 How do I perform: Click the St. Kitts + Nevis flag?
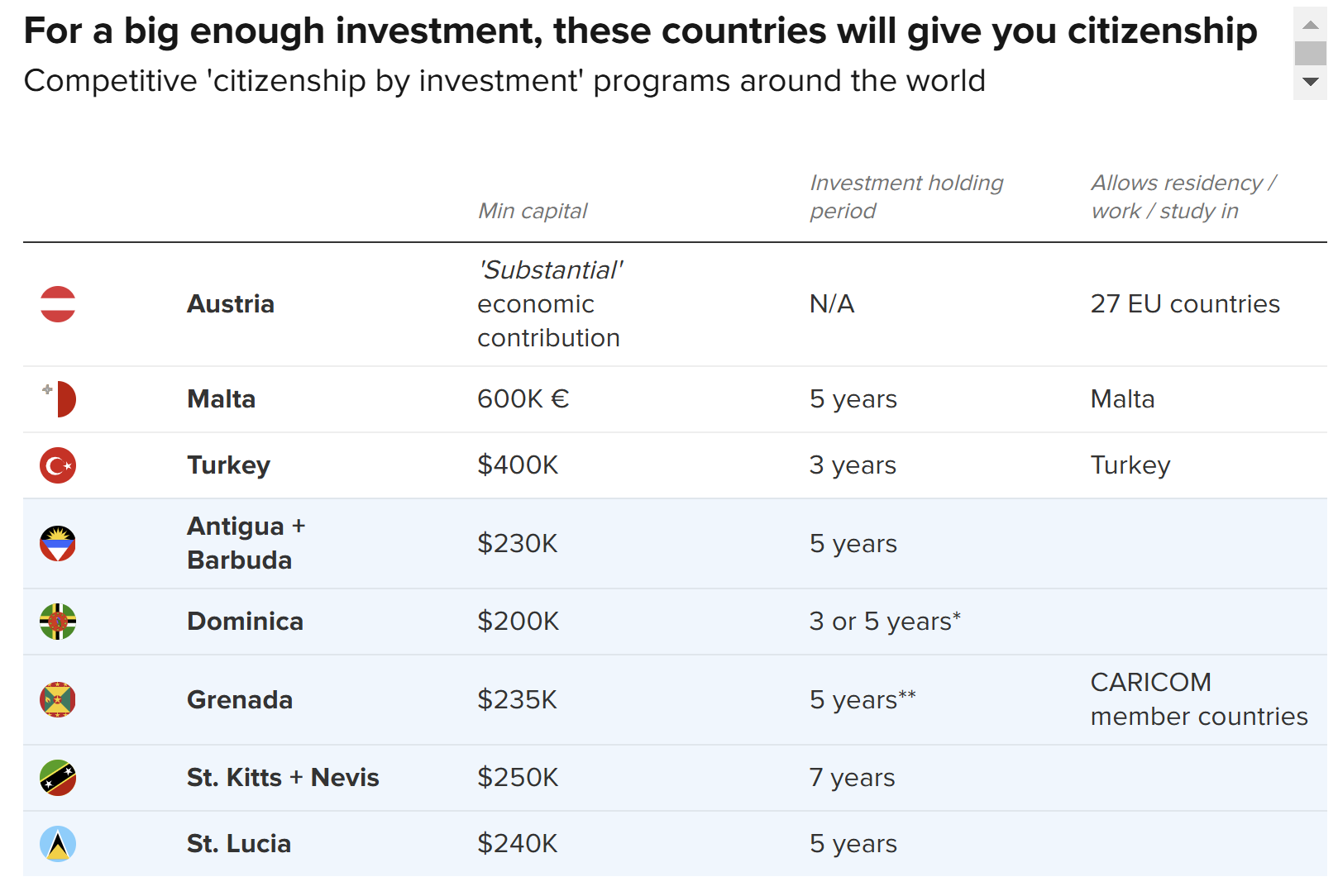tap(58, 778)
